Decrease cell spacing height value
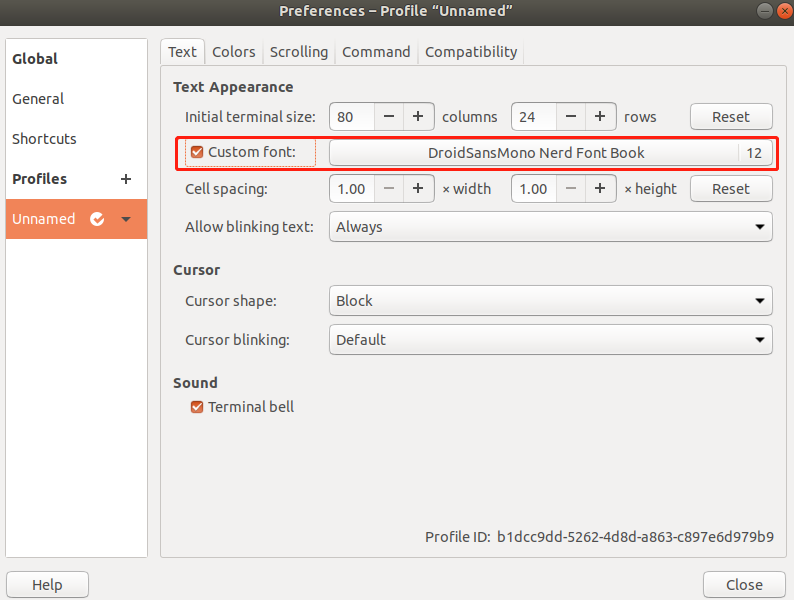 coord(571,189)
